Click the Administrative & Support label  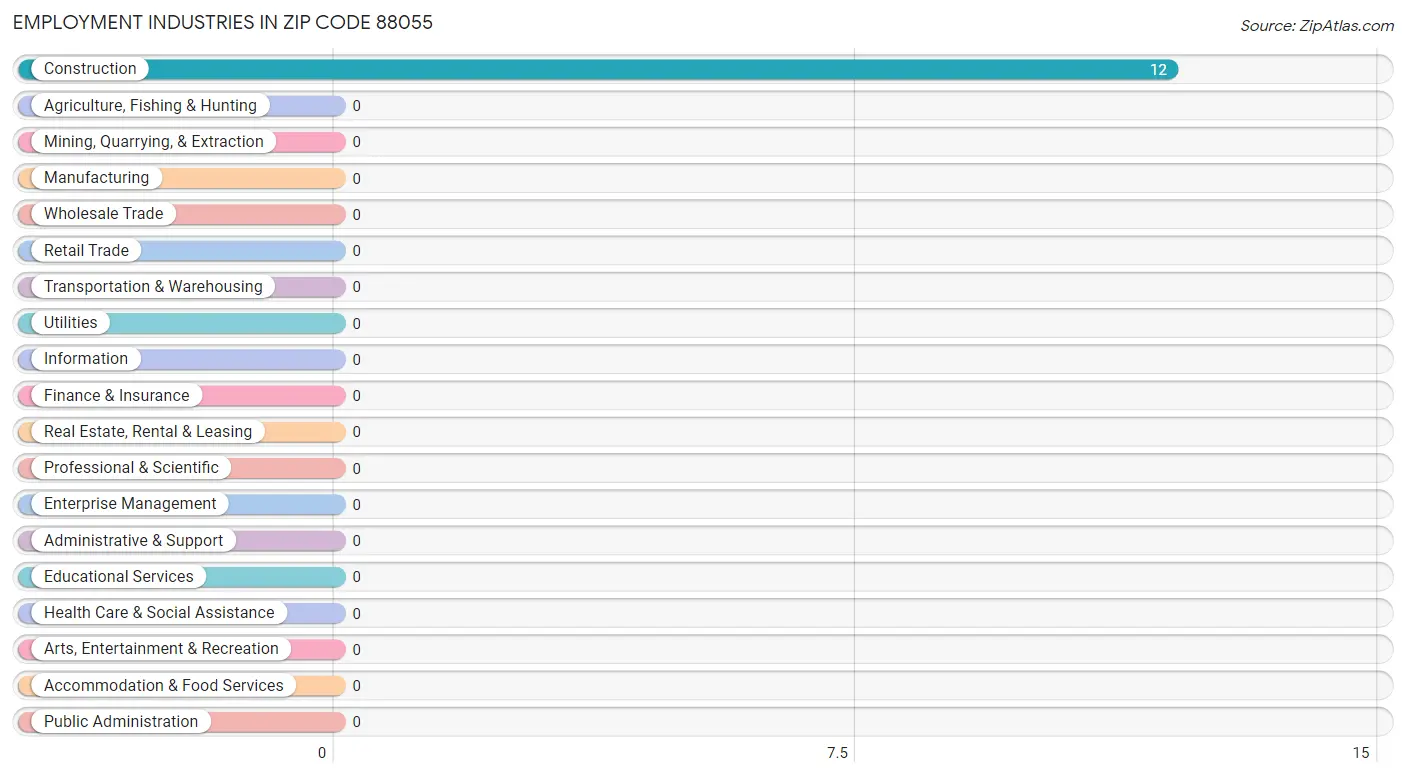134,540
